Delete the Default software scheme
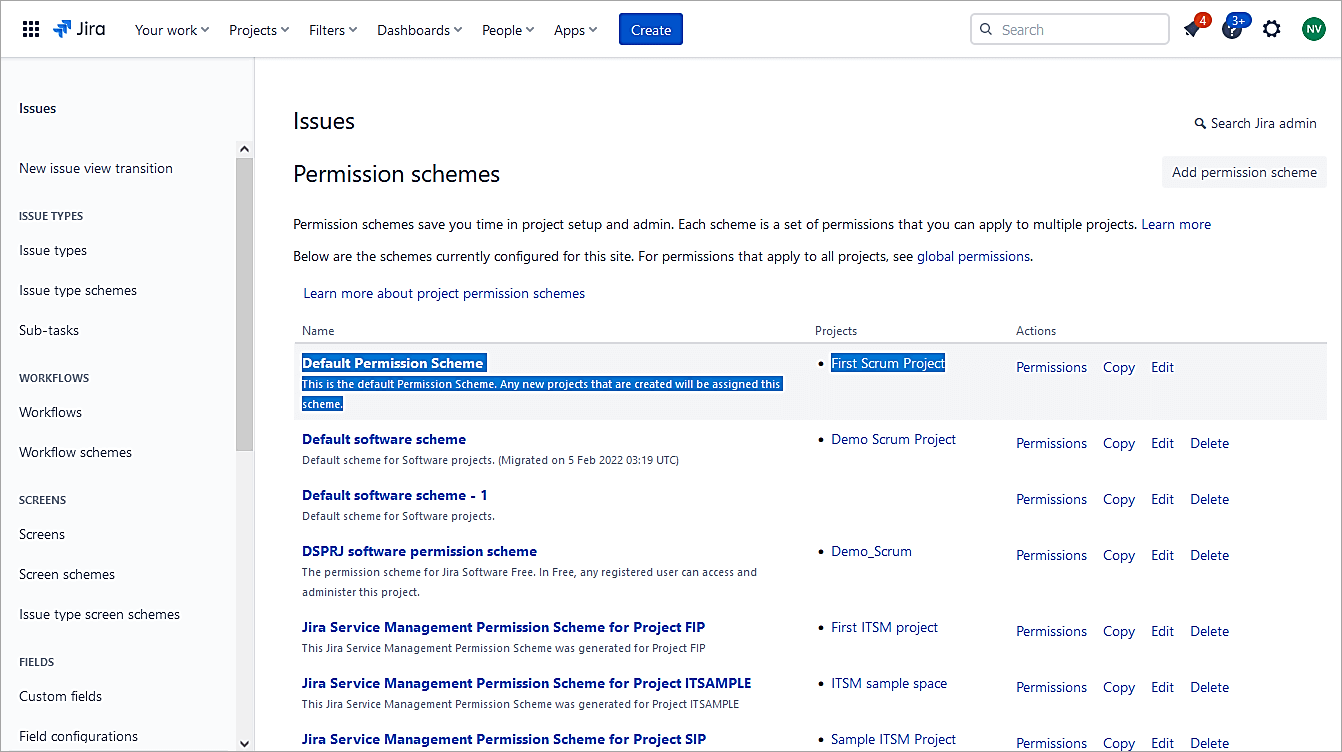The height and width of the screenshot is (752, 1342). [x=1209, y=443]
